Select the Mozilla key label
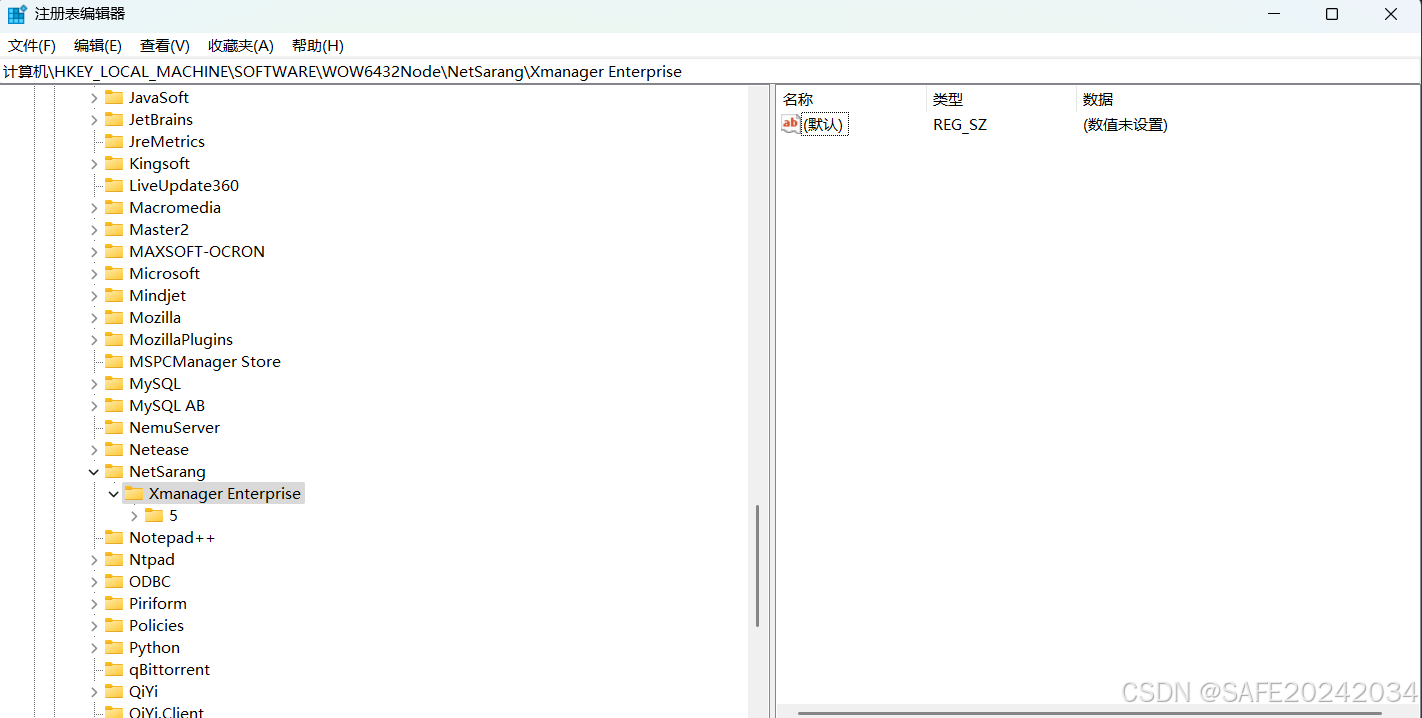1422x718 pixels. [x=155, y=317]
